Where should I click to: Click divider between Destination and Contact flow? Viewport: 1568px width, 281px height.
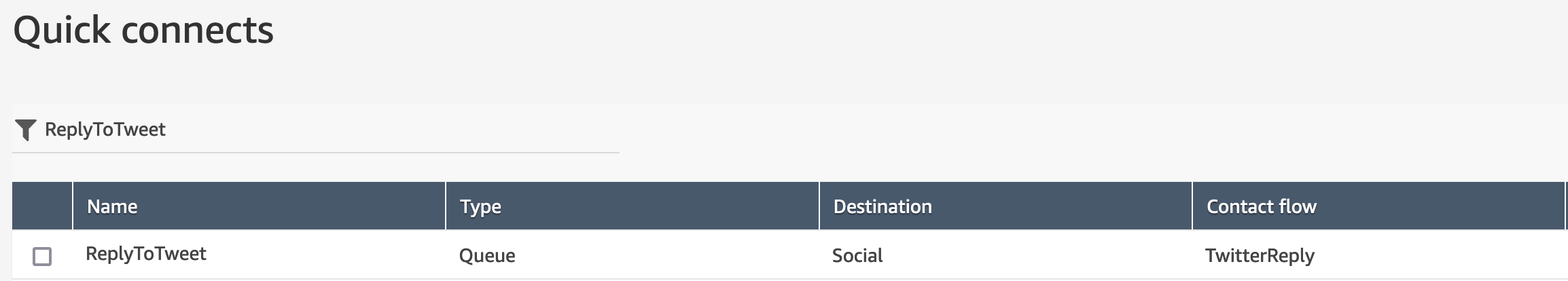[1192, 206]
